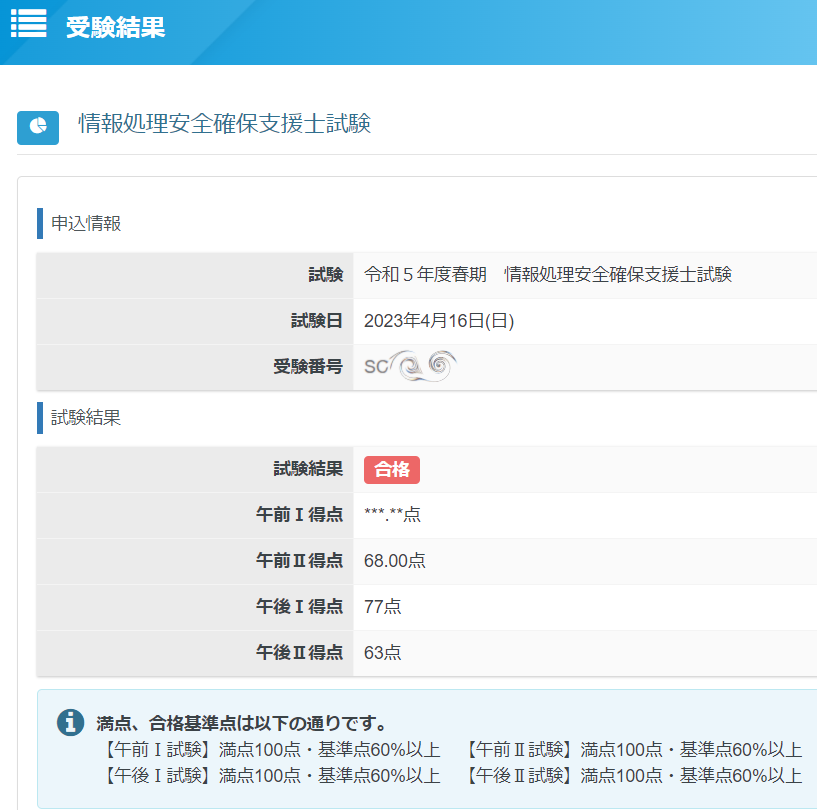Click the 午後Ⅱ得点 row label
The height and width of the screenshot is (810, 817).
point(299,652)
